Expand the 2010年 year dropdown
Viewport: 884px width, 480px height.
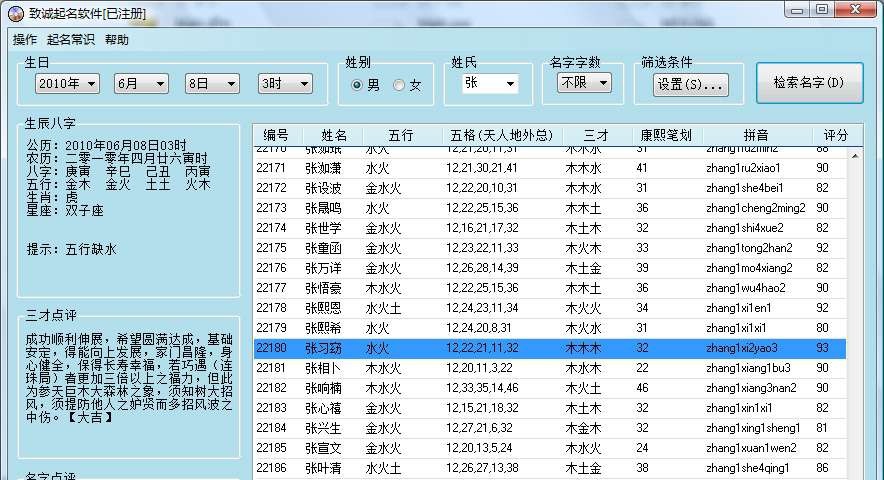(67, 83)
